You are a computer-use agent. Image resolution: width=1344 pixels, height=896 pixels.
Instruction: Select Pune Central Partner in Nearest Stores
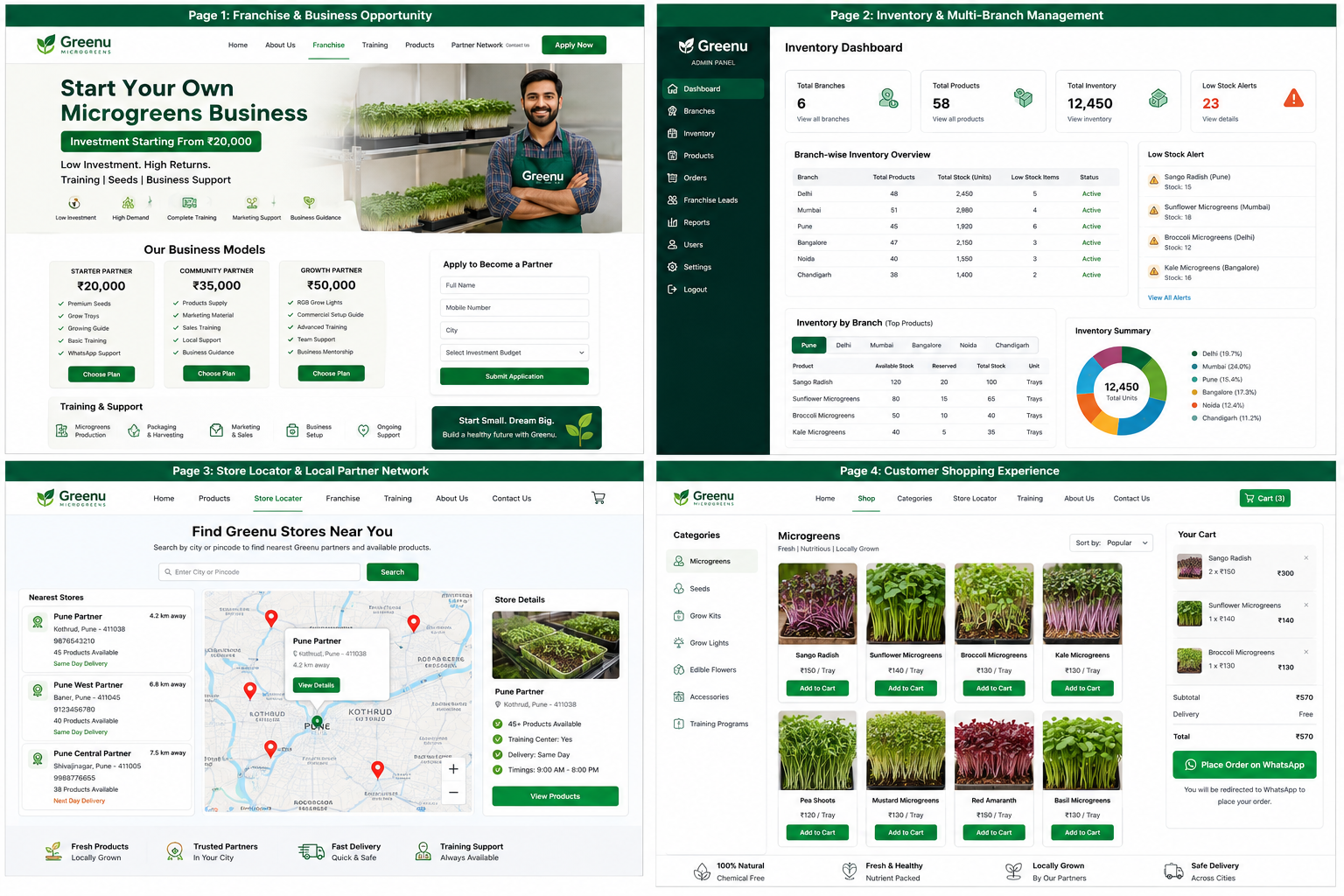pyautogui.click(x=106, y=777)
